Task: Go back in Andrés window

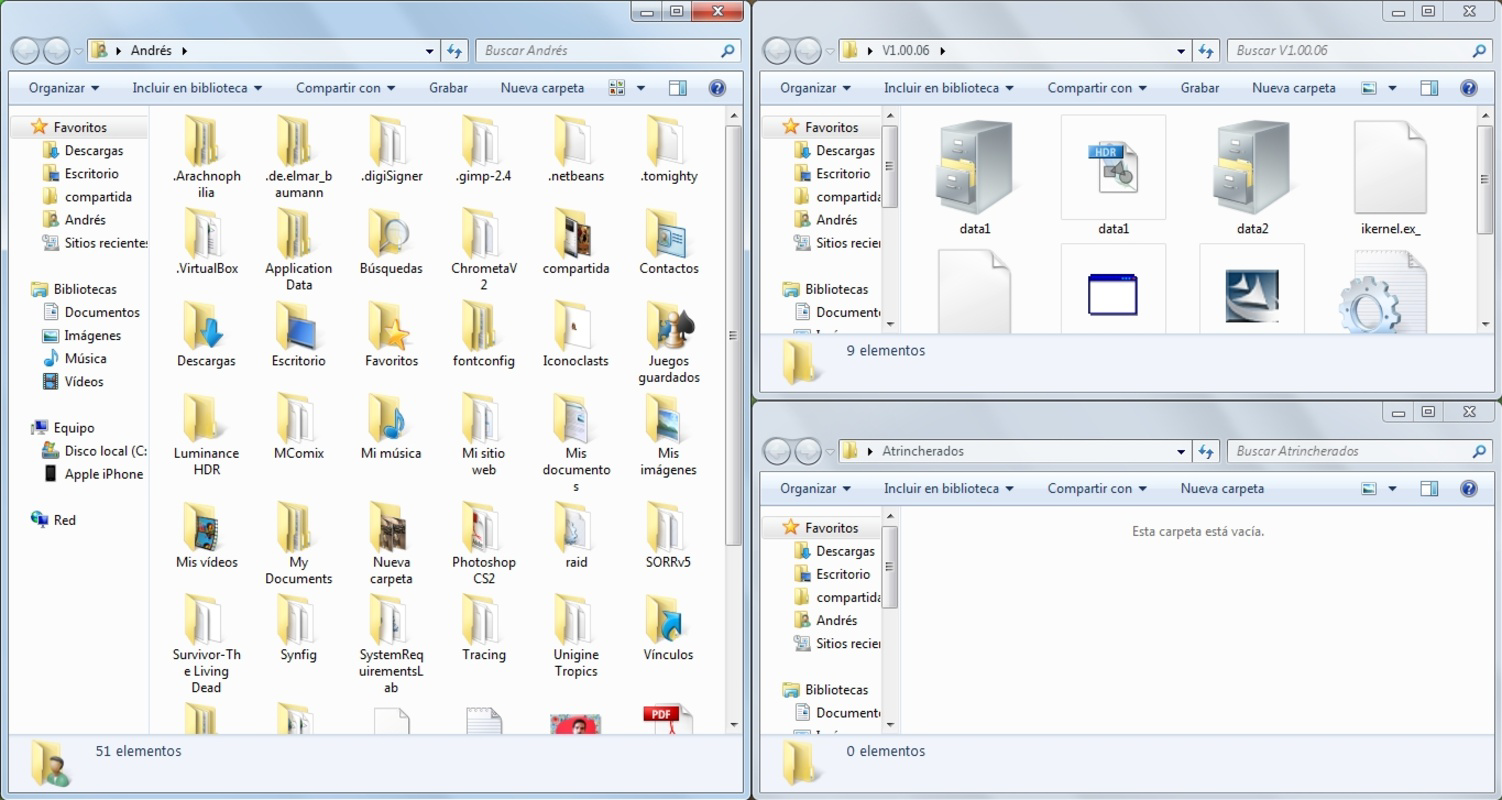Action: (27, 50)
